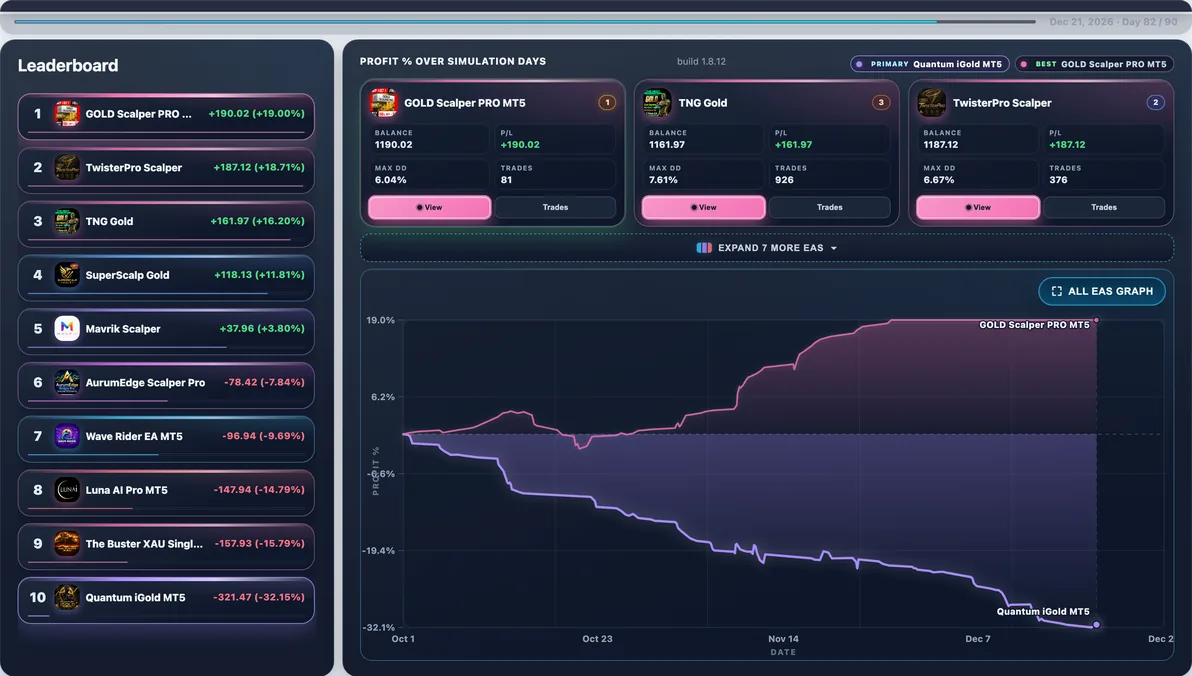Click the SuperScalp Gold leaderboard icon

(x=67, y=275)
